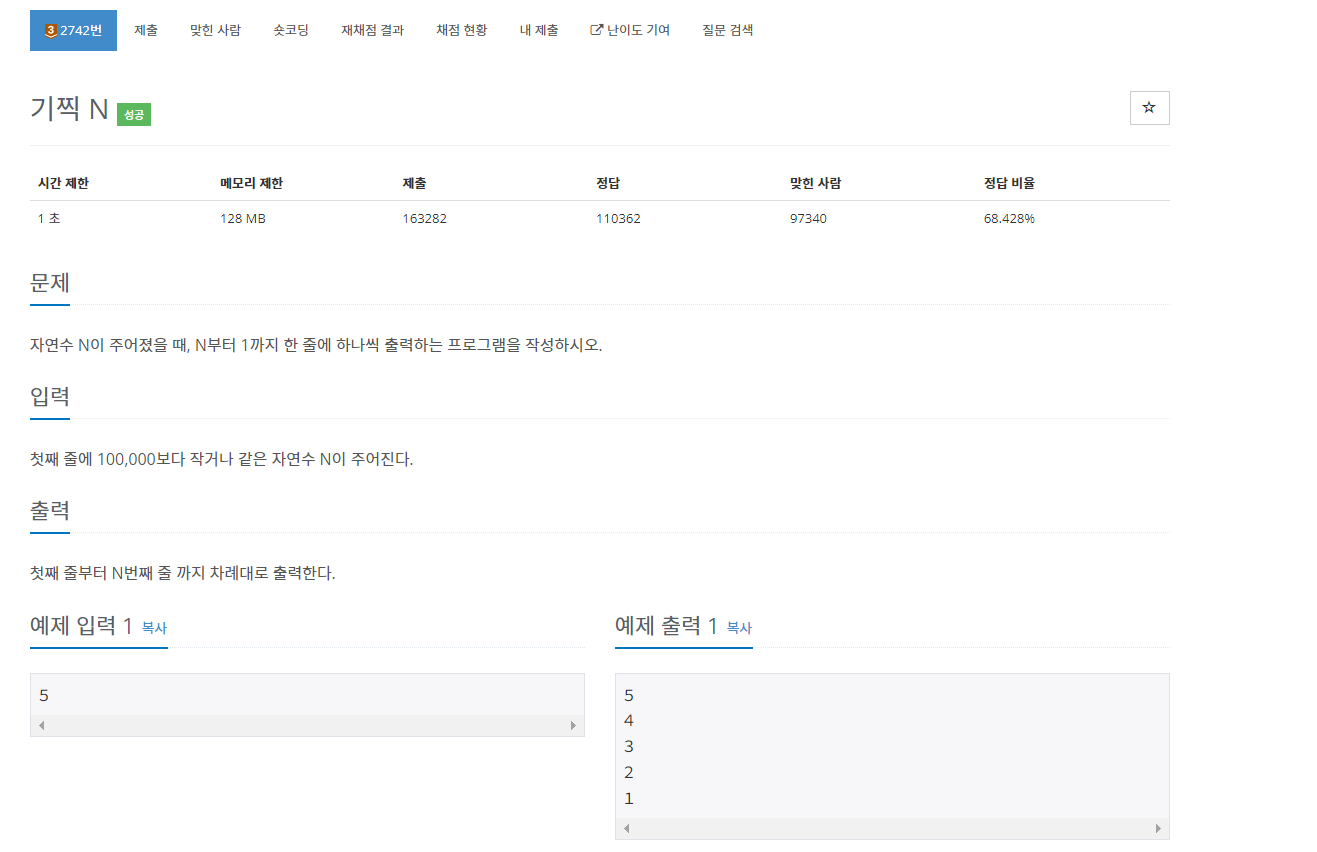The height and width of the screenshot is (852, 1317).
Task: Open the 채점 현황 tab
Action: [462, 30]
